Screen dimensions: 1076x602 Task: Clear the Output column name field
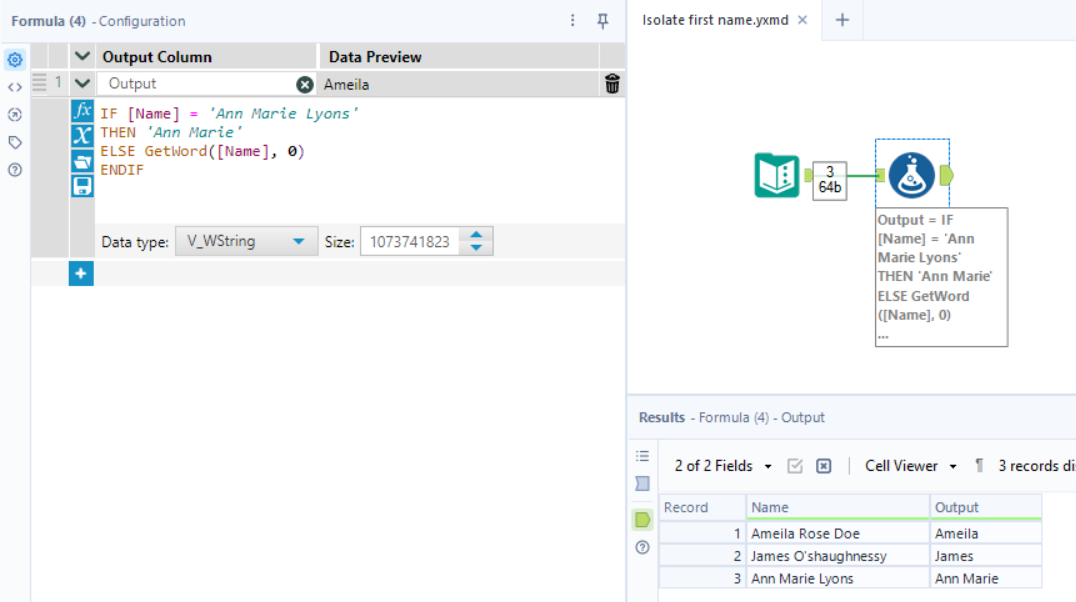[304, 84]
